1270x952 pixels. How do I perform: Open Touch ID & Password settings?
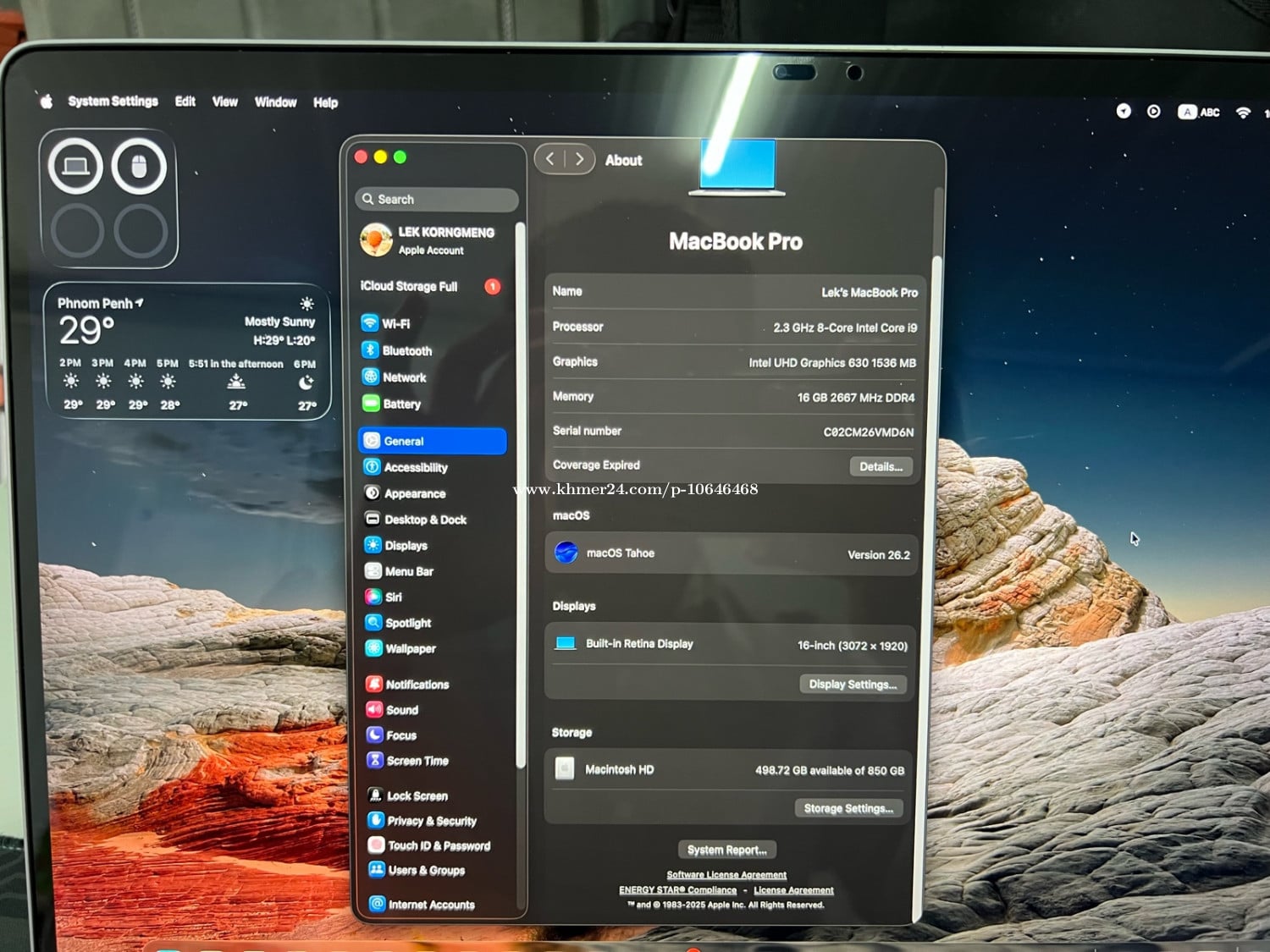pyautogui.click(x=438, y=845)
